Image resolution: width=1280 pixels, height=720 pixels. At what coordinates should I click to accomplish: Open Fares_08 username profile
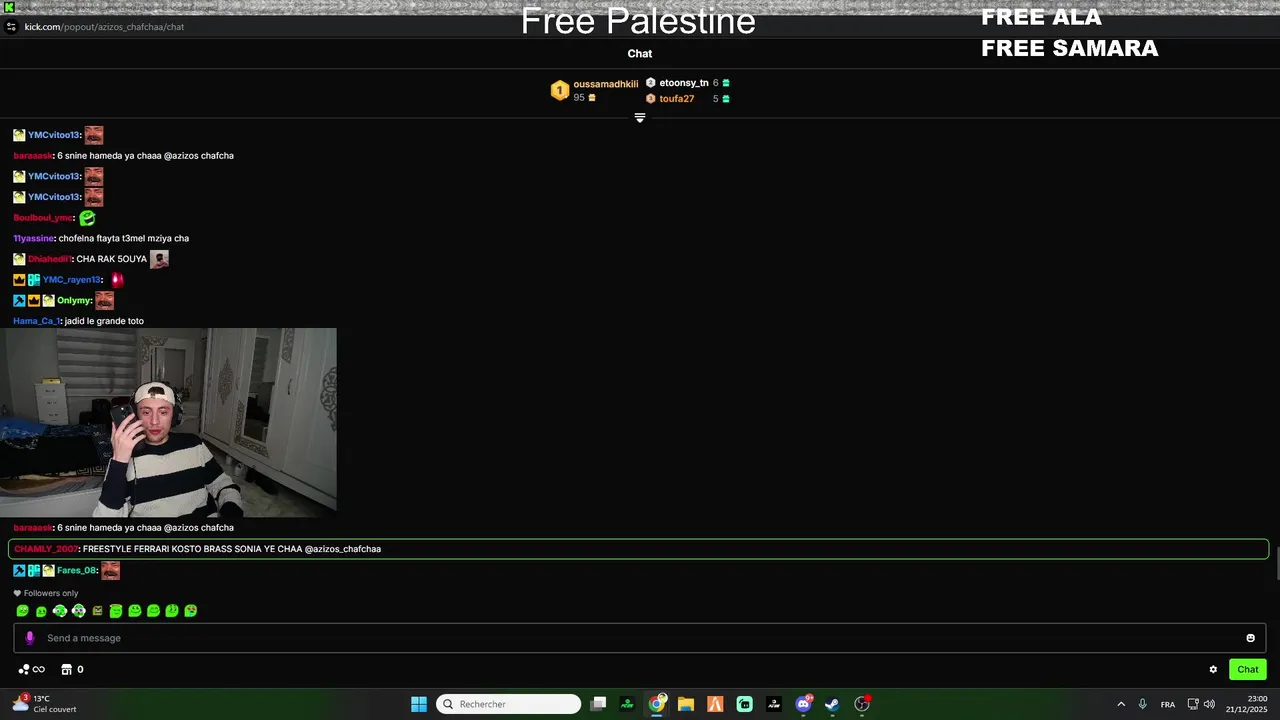pyautogui.click(x=76, y=571)
